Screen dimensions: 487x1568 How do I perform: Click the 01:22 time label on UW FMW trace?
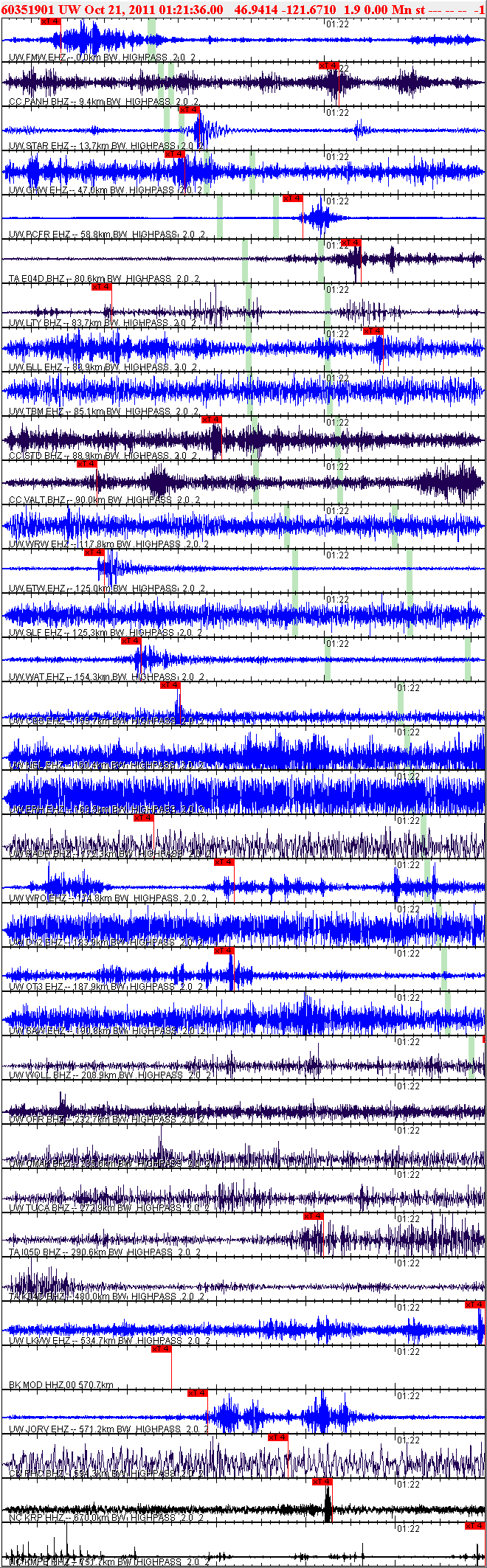tap(337, 24)
